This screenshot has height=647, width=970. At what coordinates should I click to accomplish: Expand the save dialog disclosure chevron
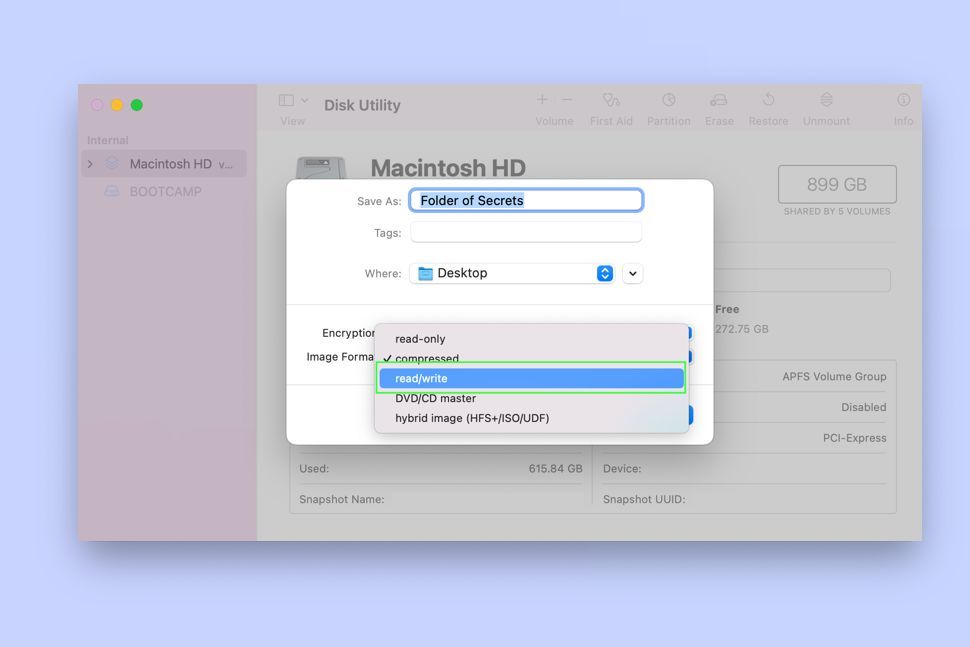(x=632, y=272)
